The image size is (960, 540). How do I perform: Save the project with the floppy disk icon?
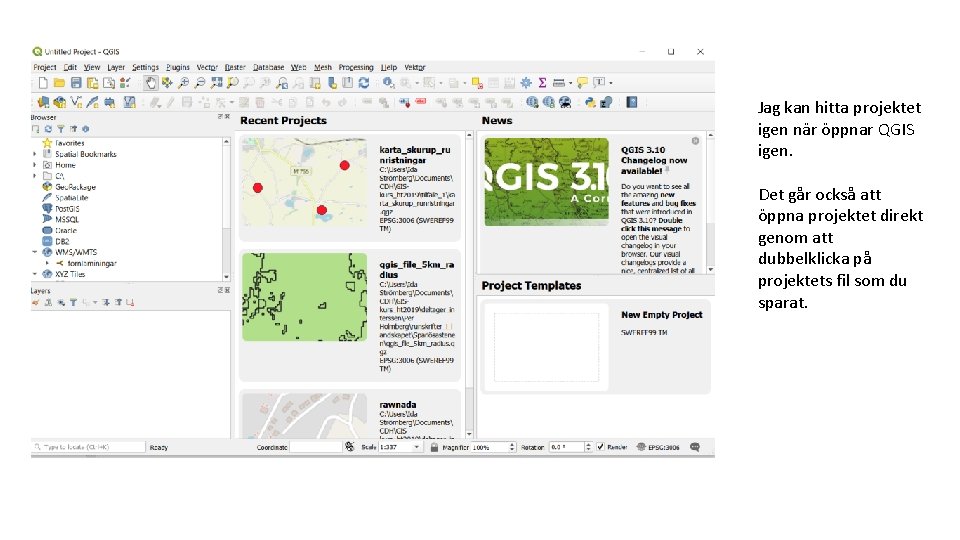pyautogui.click(x=76, y=83)
